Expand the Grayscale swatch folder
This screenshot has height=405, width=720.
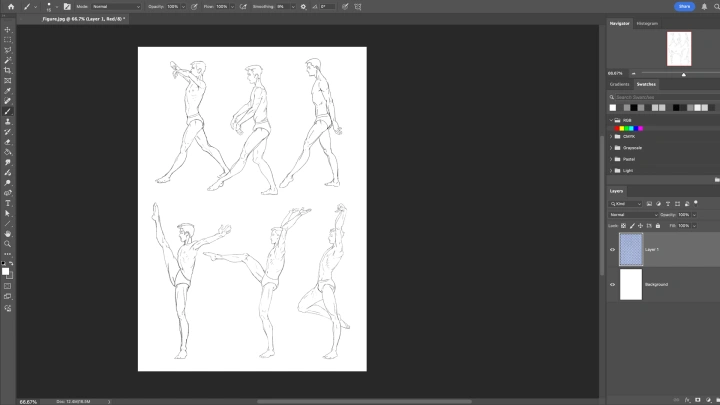click(x=611, y=148)
